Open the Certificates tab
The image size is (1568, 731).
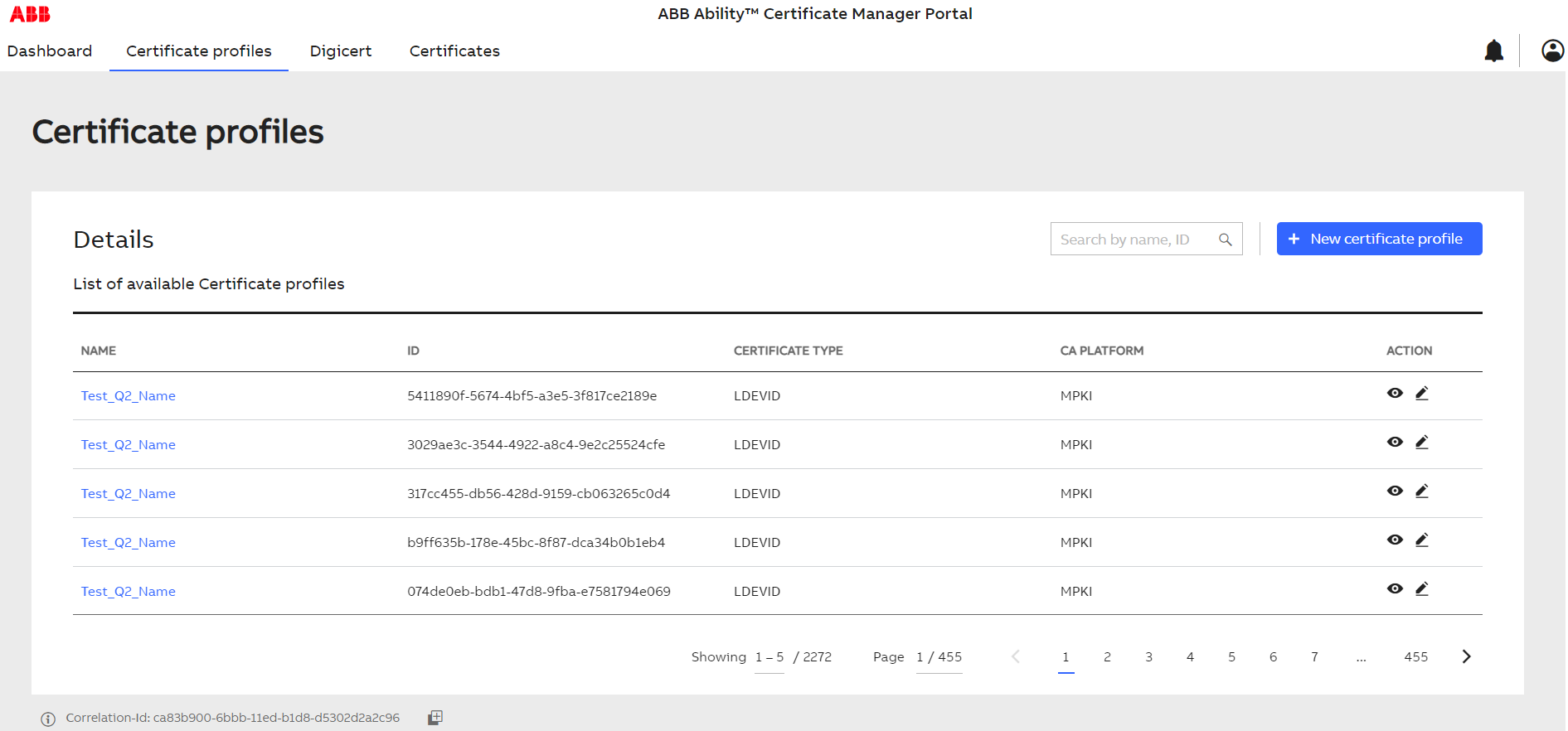pos(454,51)
